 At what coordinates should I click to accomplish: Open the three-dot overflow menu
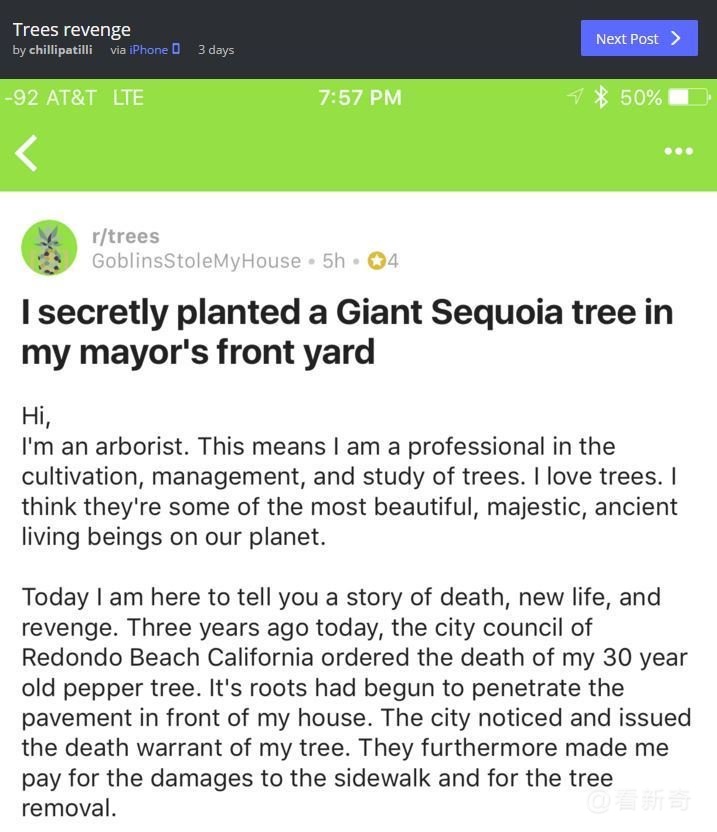tap(678, 151)
